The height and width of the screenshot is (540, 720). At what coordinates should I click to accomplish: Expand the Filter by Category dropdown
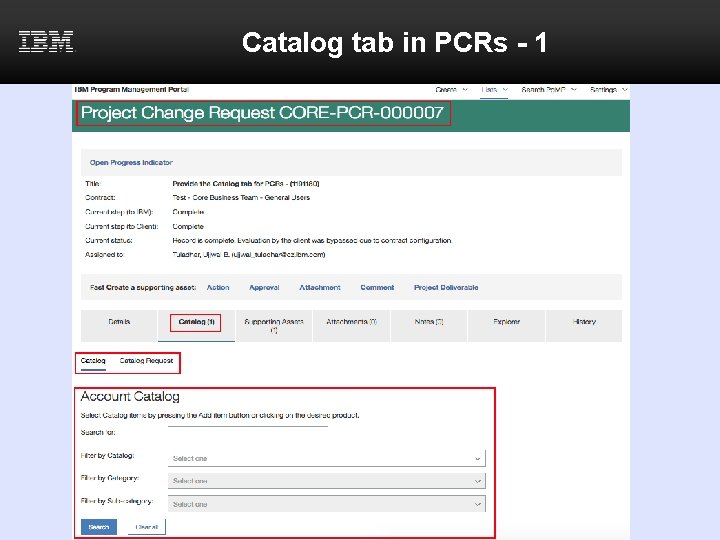click(326, 481)
